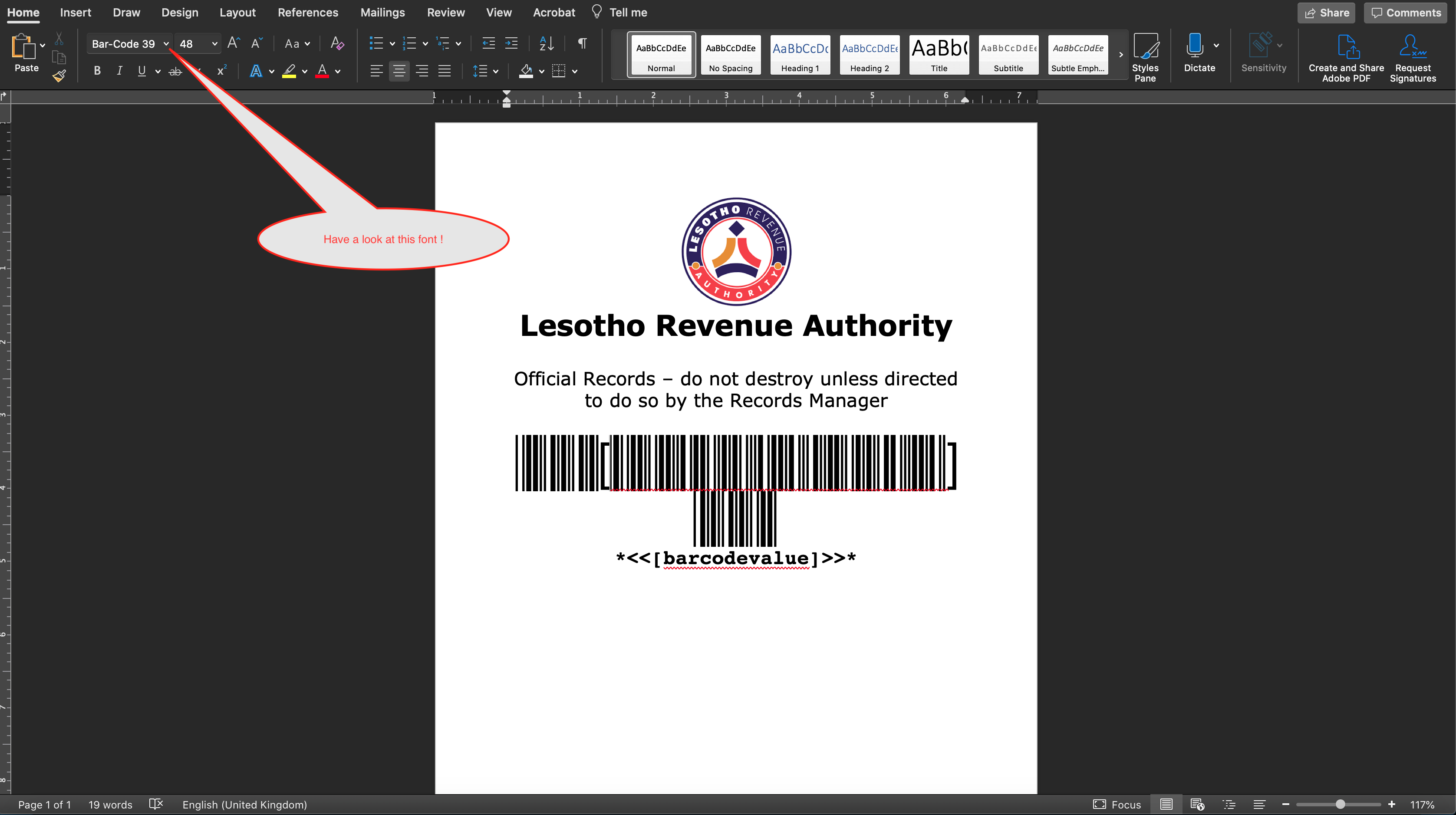Screen dimensions: 1456x815
Task: Open the Mailings tab
Action: pyautogui.click(x=382, y=13)
